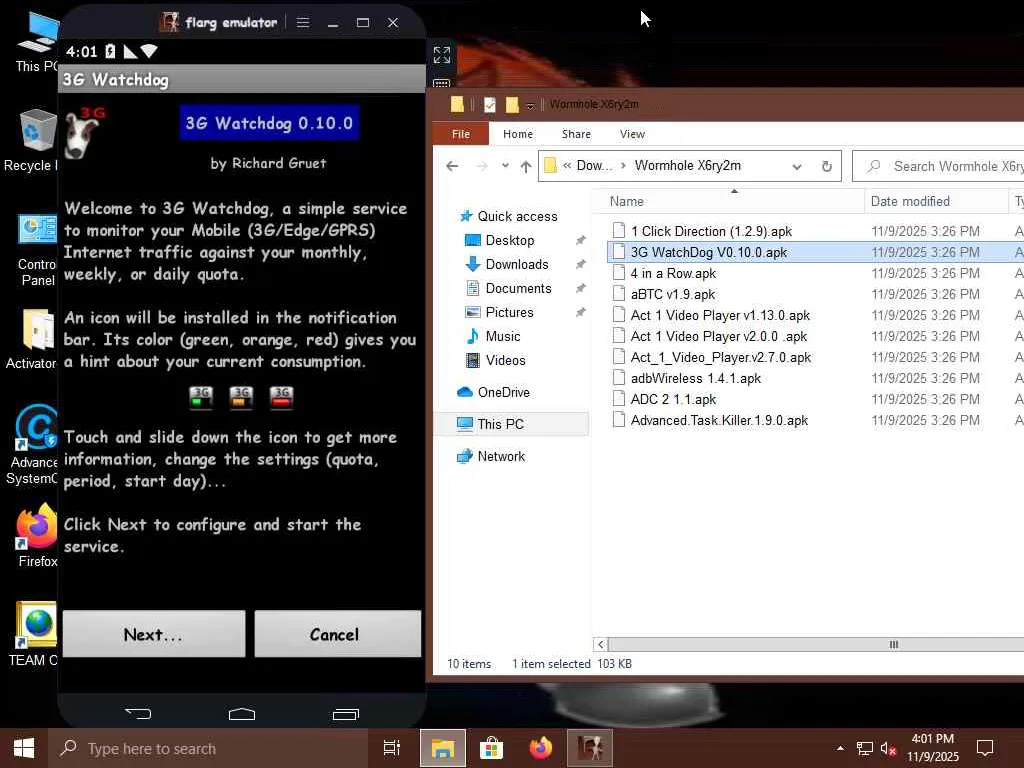Open Quick Access Toolbar customize dropdown

click(530, 105)
